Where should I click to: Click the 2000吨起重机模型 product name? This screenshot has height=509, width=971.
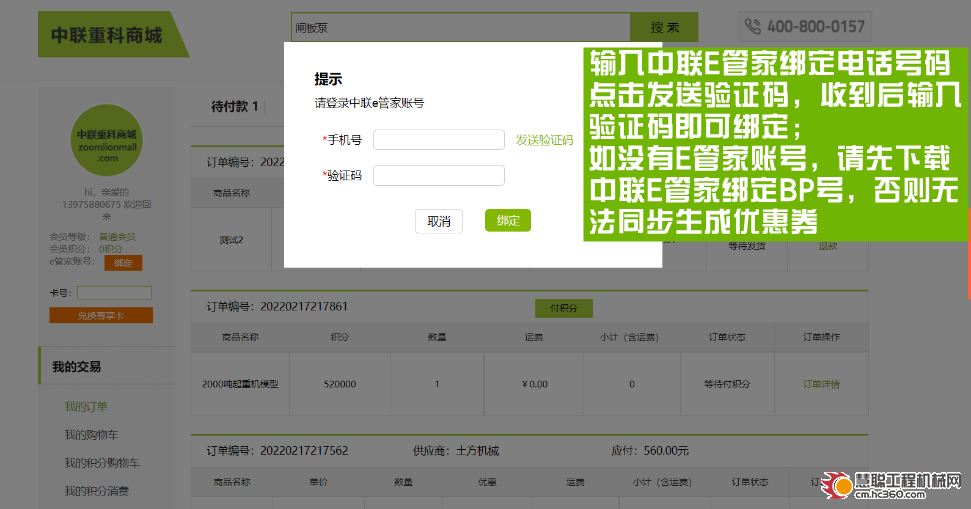(240, 385)
